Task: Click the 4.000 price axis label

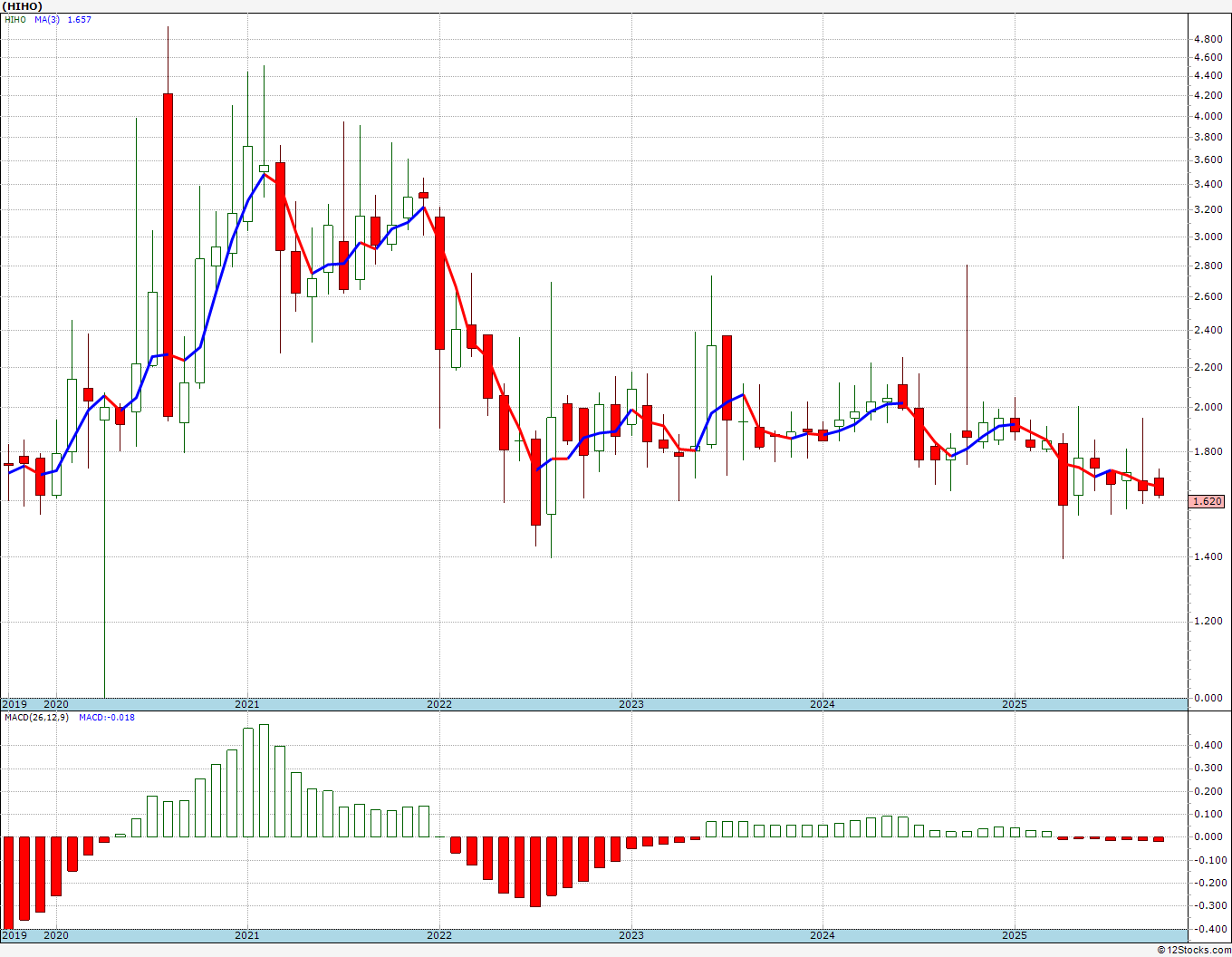Action: pos(1208,116)
